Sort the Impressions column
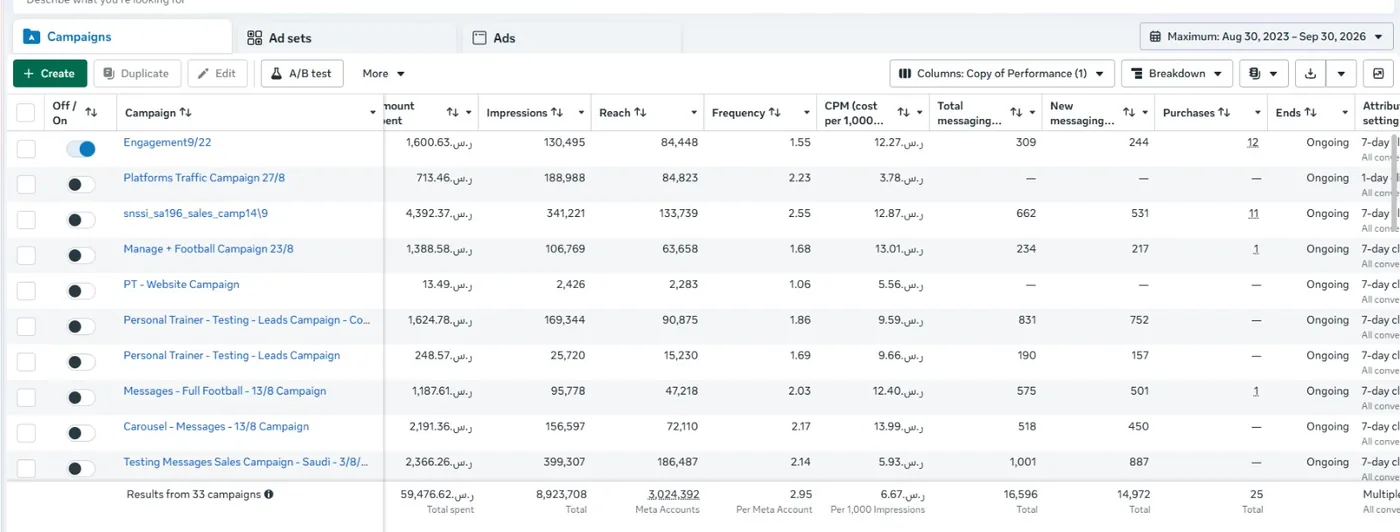The image size is (1400, 532). click(556, 113)
